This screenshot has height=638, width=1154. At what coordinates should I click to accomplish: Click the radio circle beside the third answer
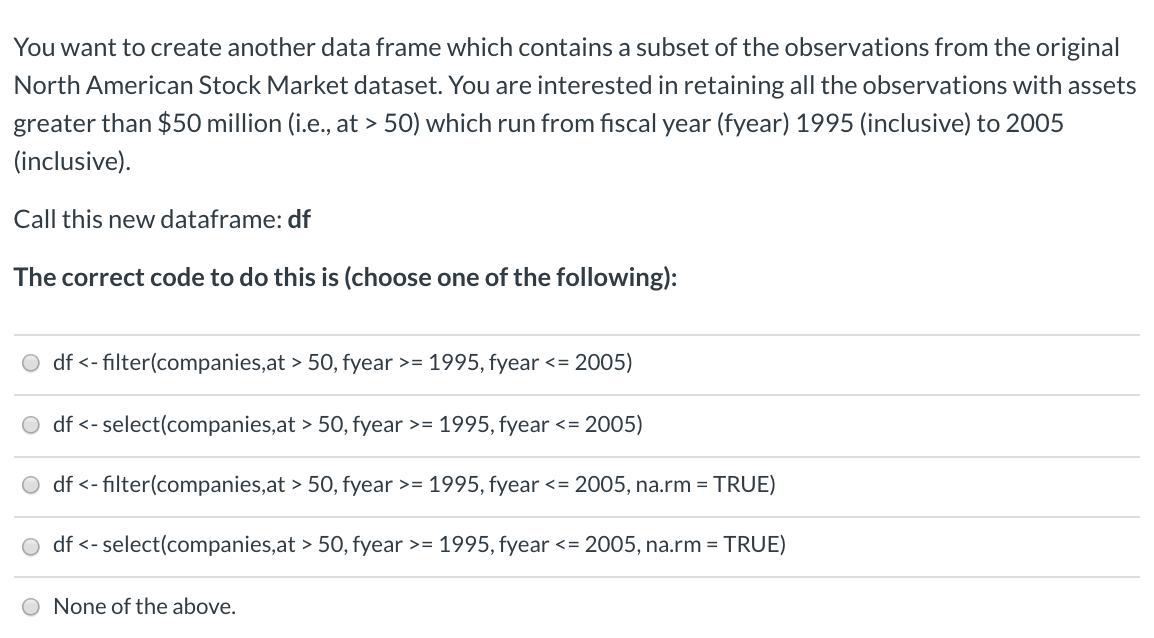pyautogui.click(x=30, y=484)
